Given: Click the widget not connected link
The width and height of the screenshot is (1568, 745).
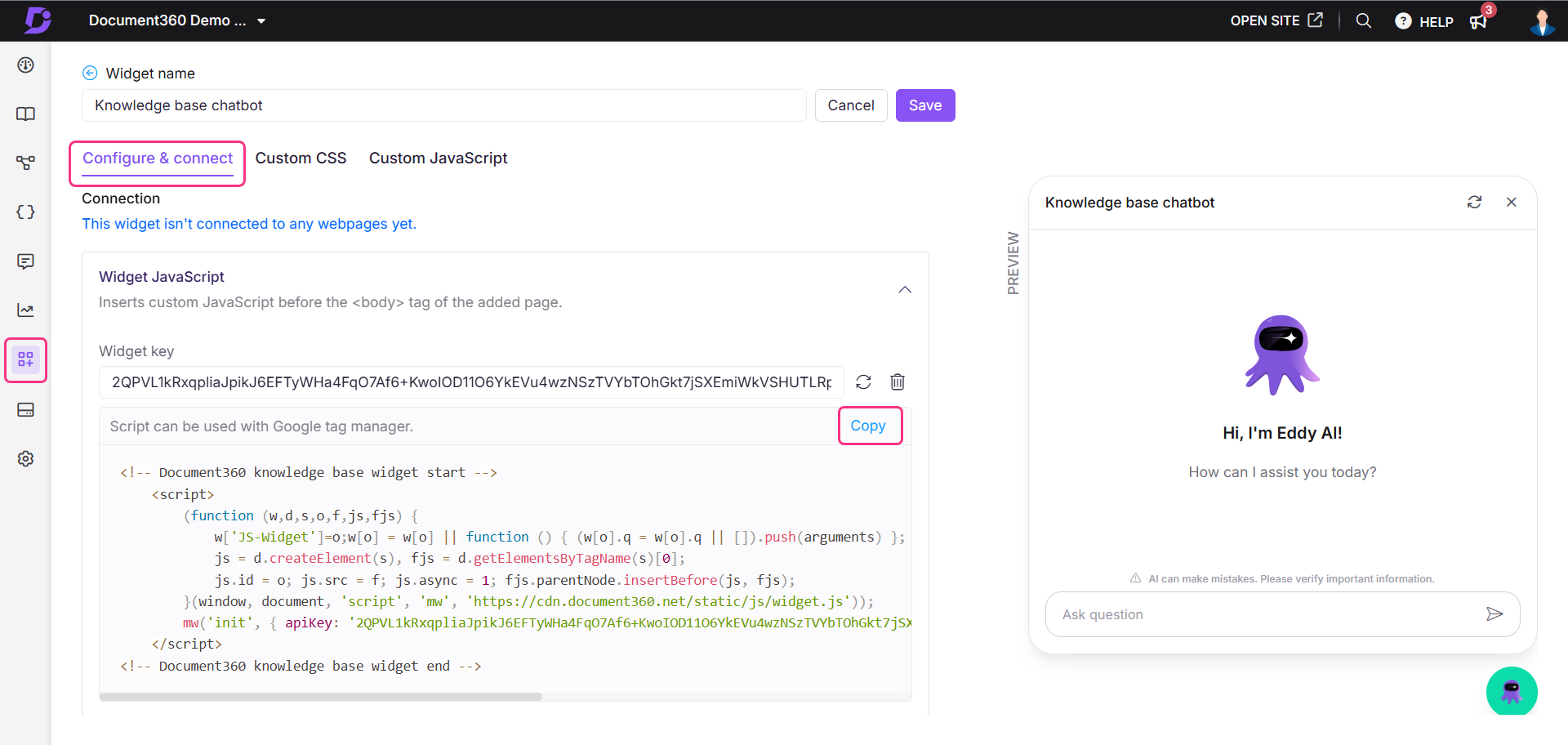Looking at the screenshot, I should [x=249, y=224].
